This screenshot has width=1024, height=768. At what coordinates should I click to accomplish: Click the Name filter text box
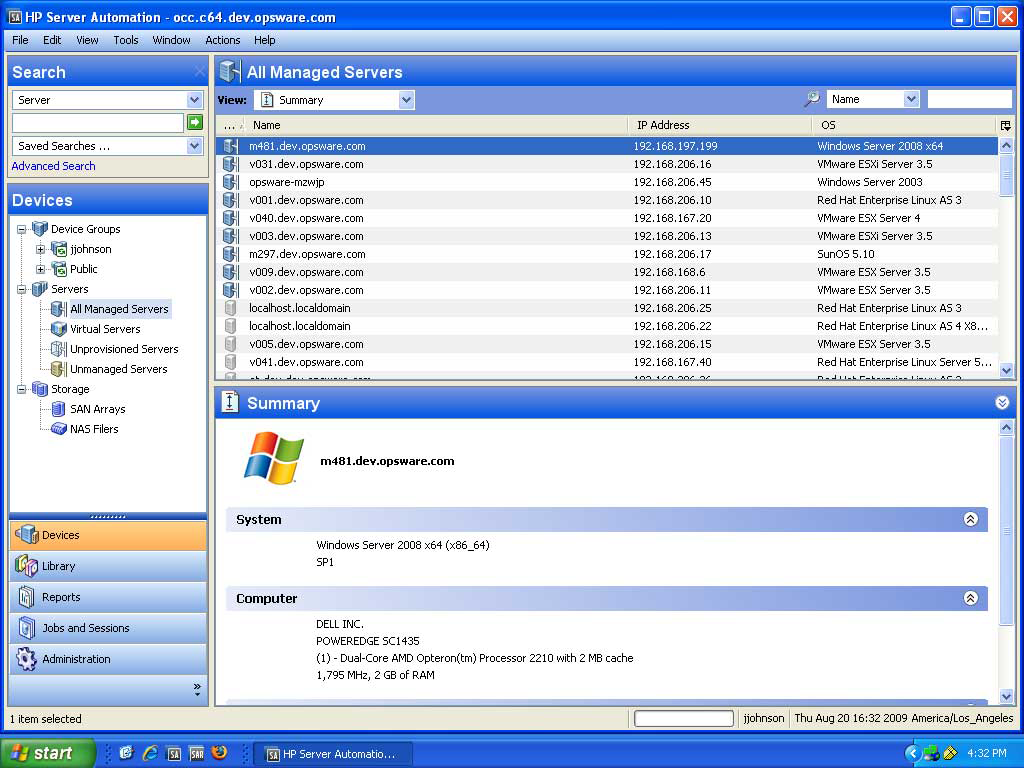tap(969, 99)
